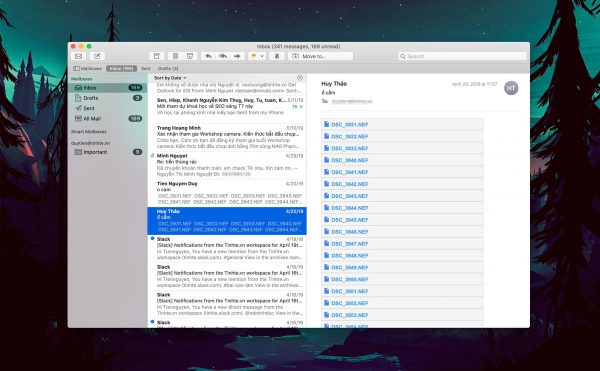Open the All Mail mailbox in sidebar

coord(108,119)
